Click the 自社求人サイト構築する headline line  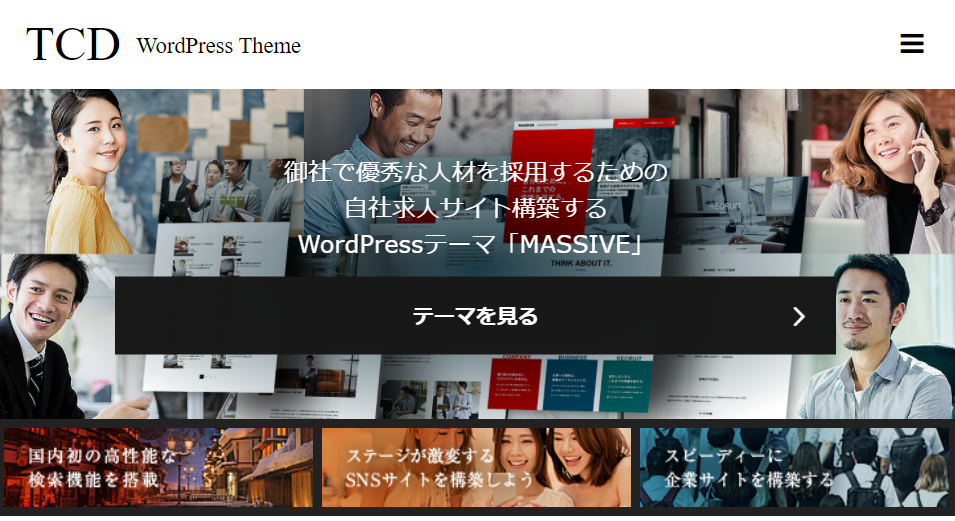pyautogui.click(x=476, y=208)
